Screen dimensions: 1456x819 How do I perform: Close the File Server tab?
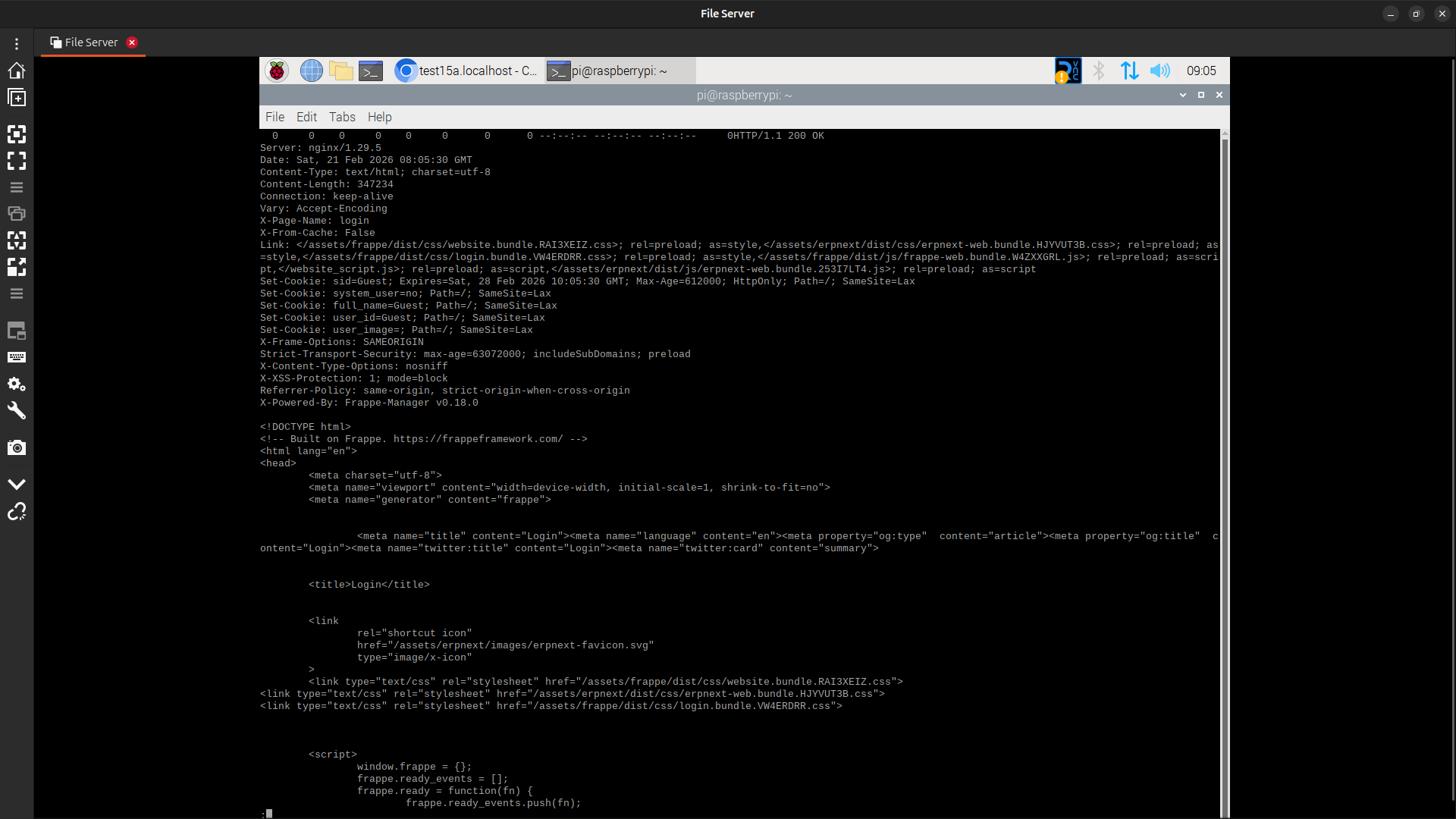click(132, 42)
